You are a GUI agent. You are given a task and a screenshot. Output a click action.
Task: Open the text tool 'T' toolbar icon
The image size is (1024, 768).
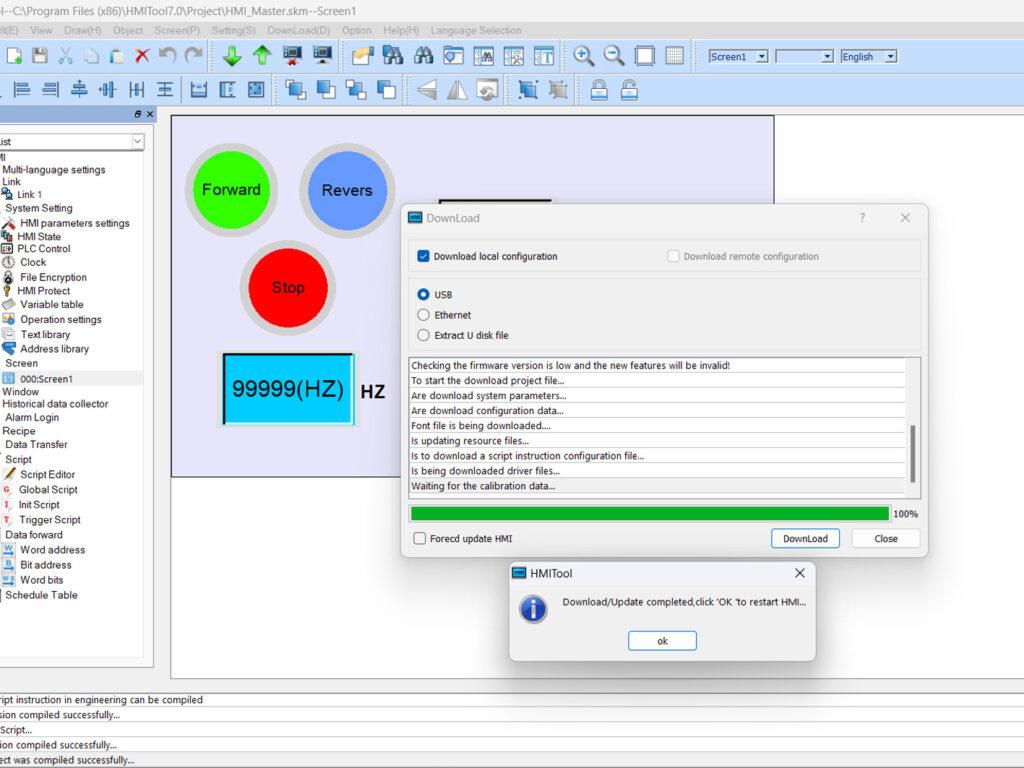pyautogui.click(x=544, y=56)
